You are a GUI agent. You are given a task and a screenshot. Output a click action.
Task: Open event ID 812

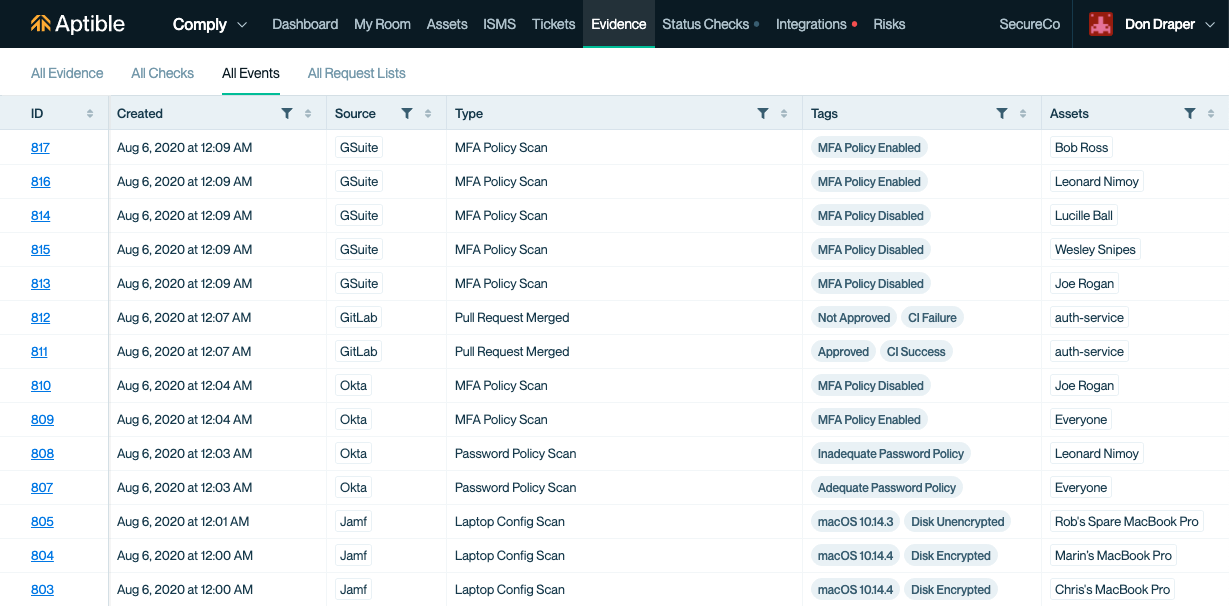[x=41, y=318]
